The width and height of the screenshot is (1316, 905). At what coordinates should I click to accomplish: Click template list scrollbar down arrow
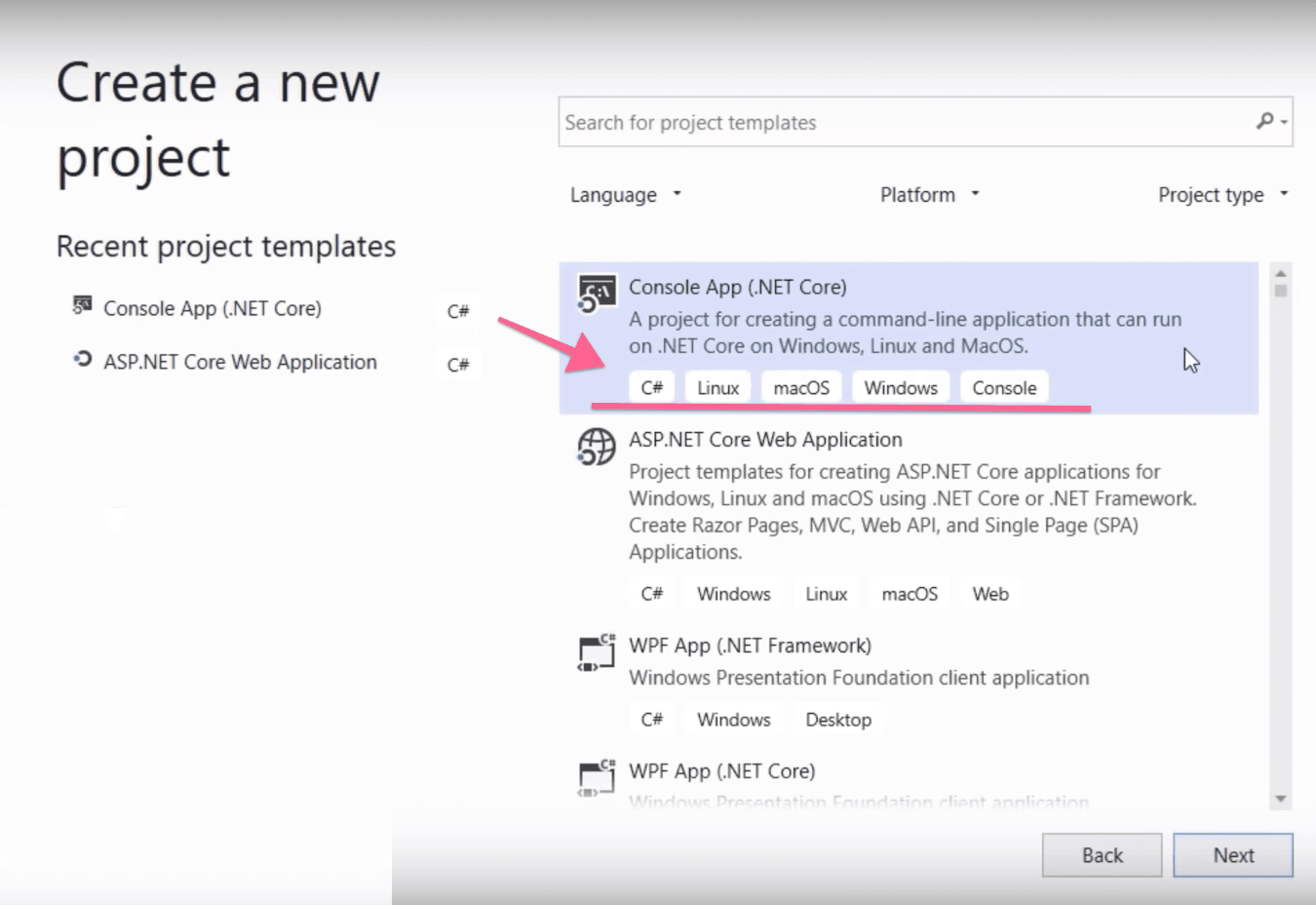click(1281, 800)
